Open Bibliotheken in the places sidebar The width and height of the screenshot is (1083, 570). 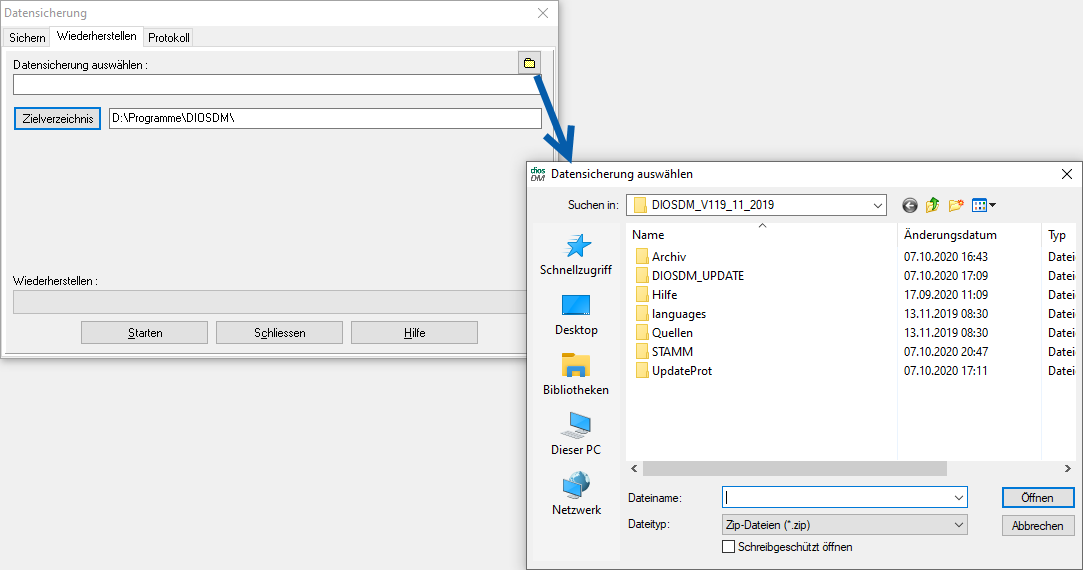pos(576,374)
